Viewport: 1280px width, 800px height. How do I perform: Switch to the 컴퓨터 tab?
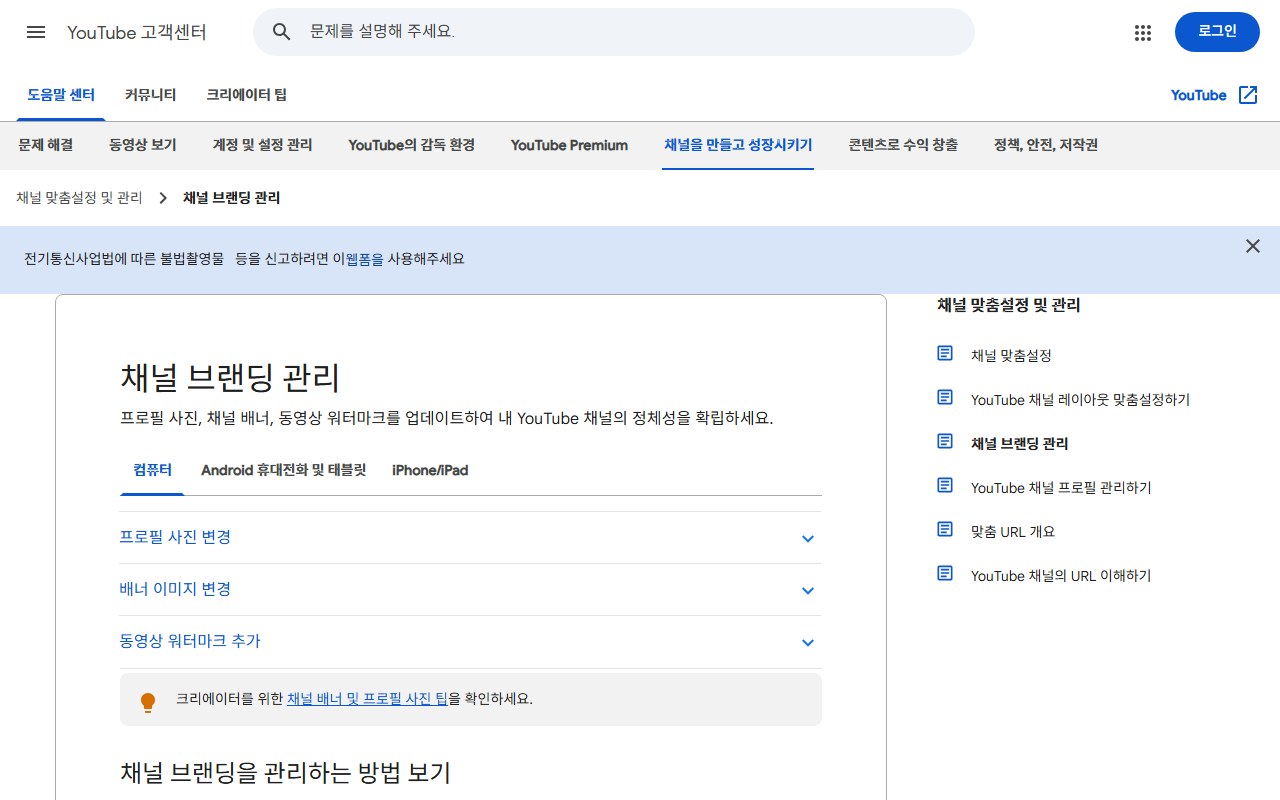point(152,470)
